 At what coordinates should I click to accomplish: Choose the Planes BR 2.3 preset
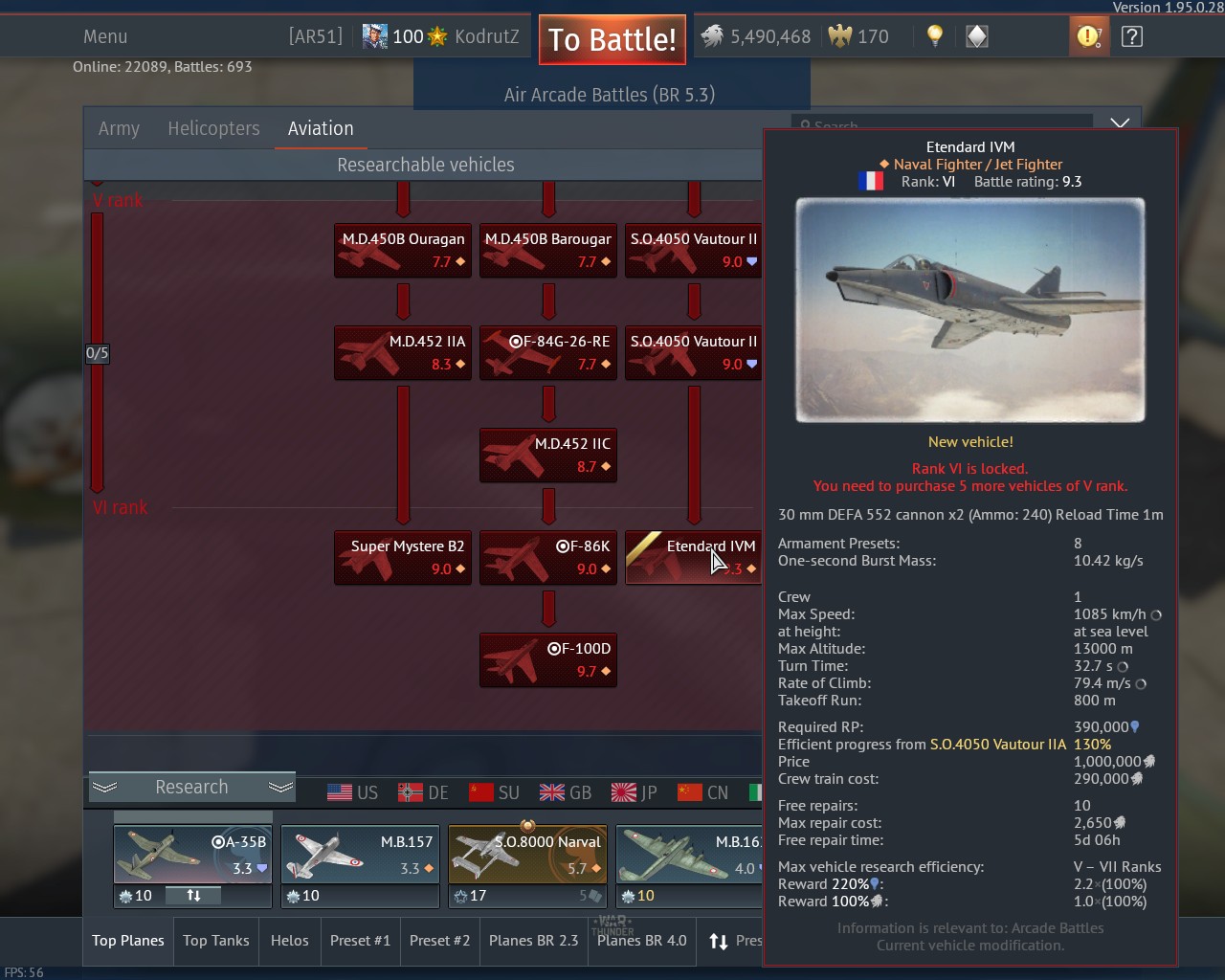pos(534,941)
